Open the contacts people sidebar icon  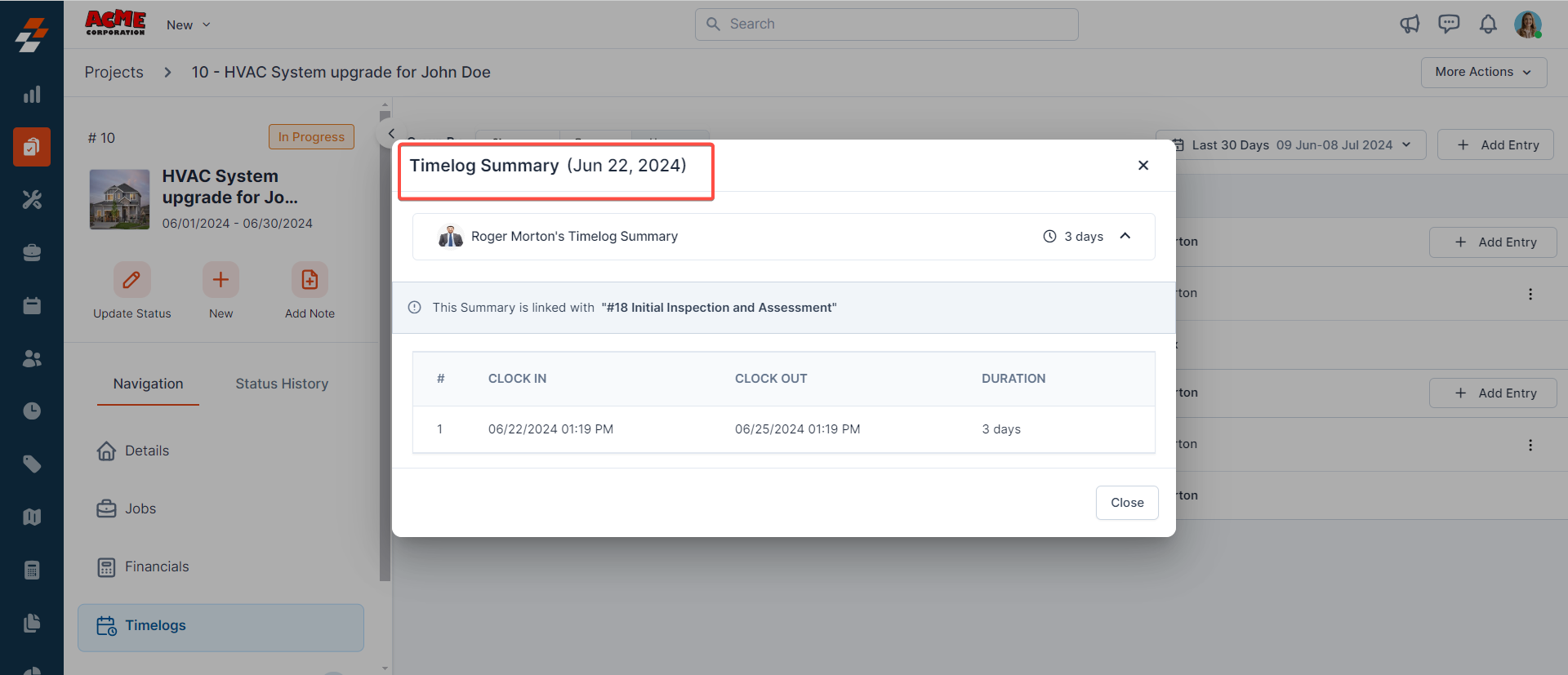tap(32, 358)
